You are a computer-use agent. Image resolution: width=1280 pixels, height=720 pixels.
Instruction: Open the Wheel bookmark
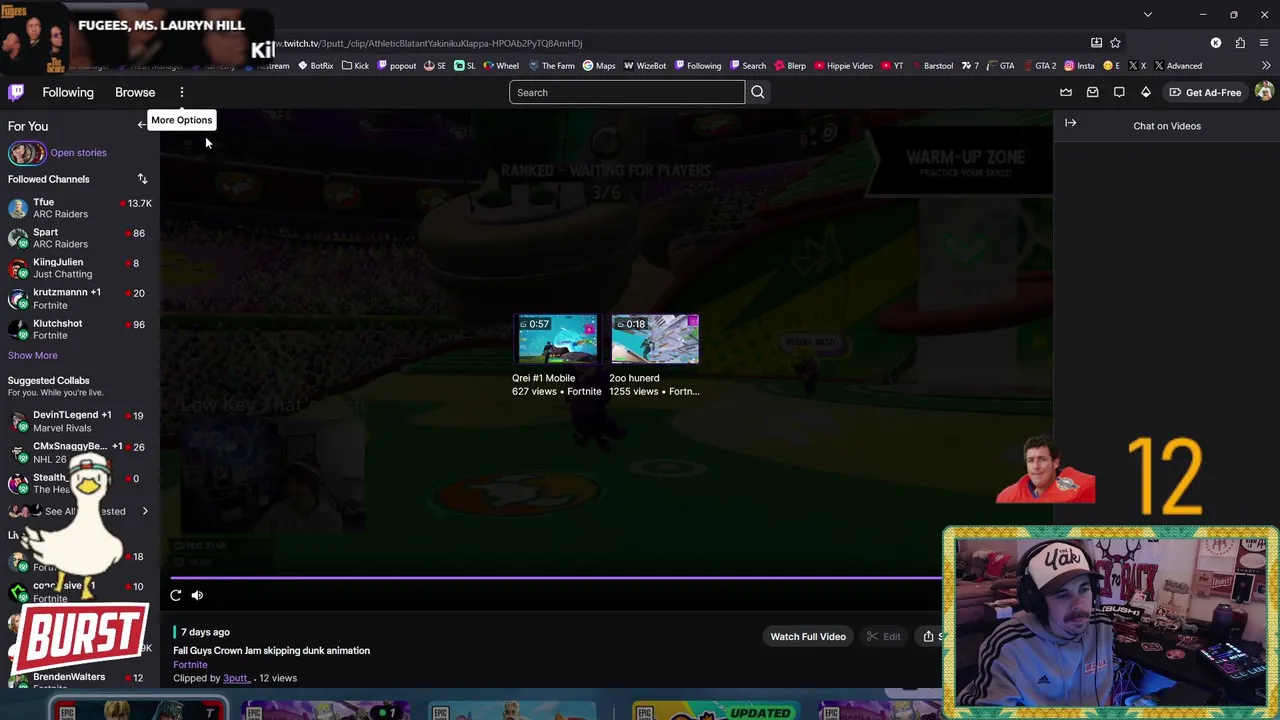point(501,66)
